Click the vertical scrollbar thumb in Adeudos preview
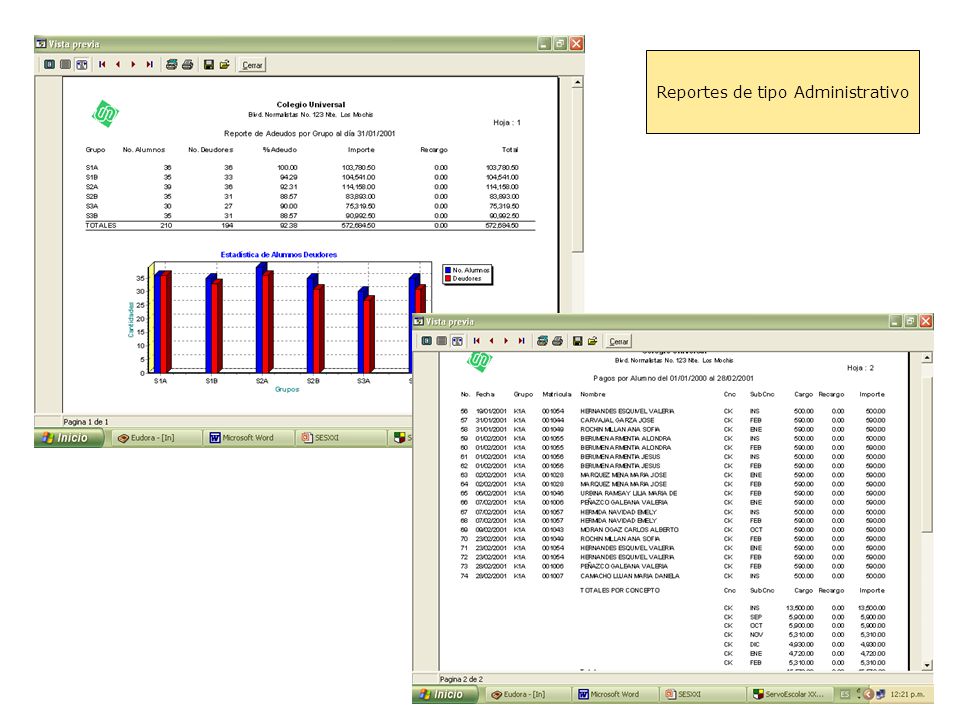 pyautogui.click(x=577, y=170)
